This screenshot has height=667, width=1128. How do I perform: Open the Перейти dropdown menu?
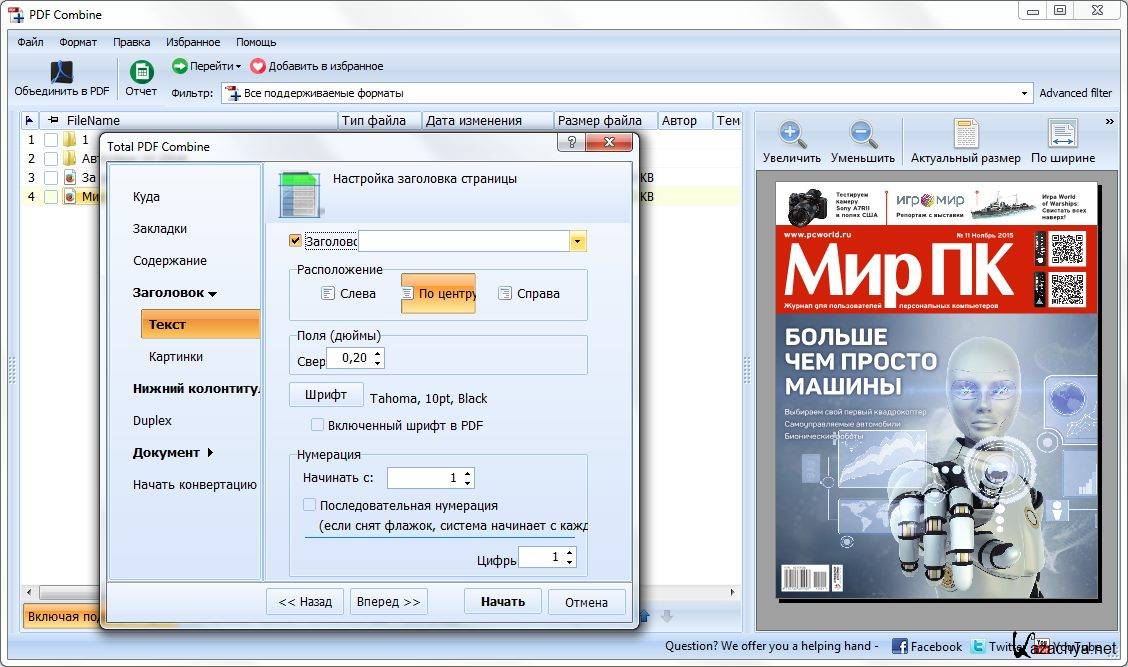(209, 66)
